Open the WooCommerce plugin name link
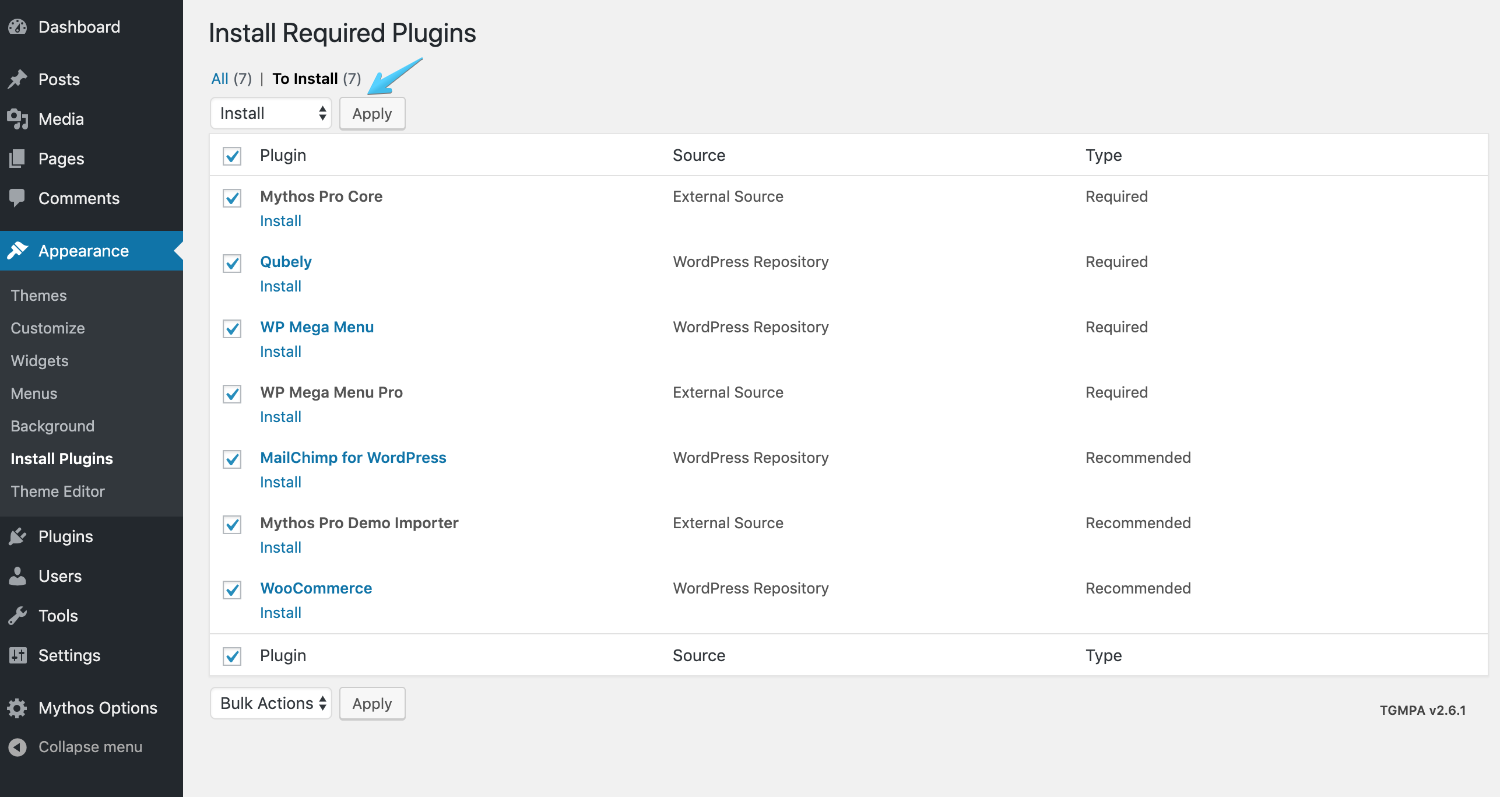 coord(316,588)
